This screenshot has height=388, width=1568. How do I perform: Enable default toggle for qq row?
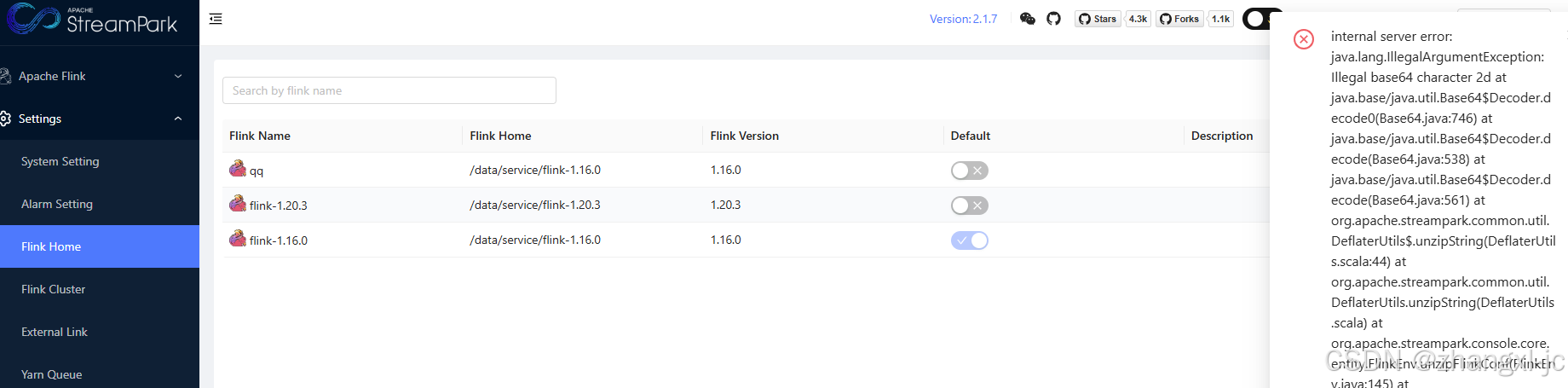click(970, 171)
